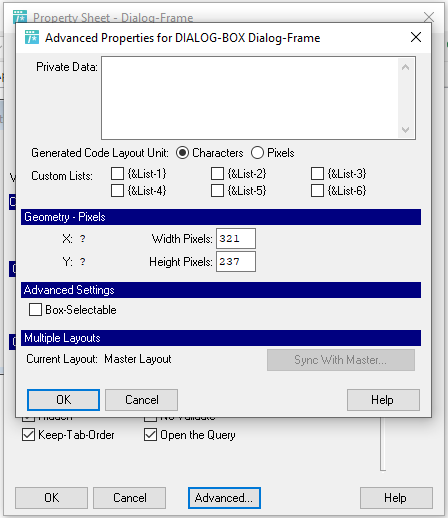Close the Property Sheet window
The image size is (448, 518).
pyautogui.click(x=429, y=17)
